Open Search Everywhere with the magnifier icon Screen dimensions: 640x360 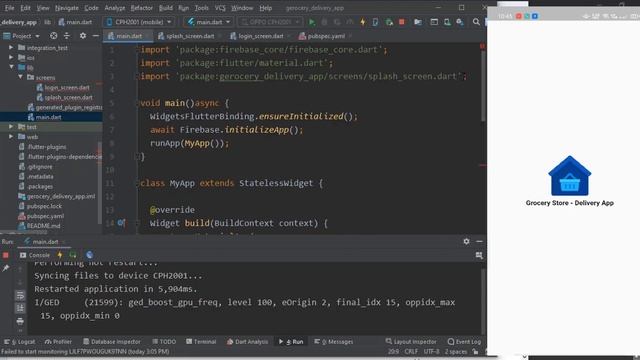click(476, 22)
